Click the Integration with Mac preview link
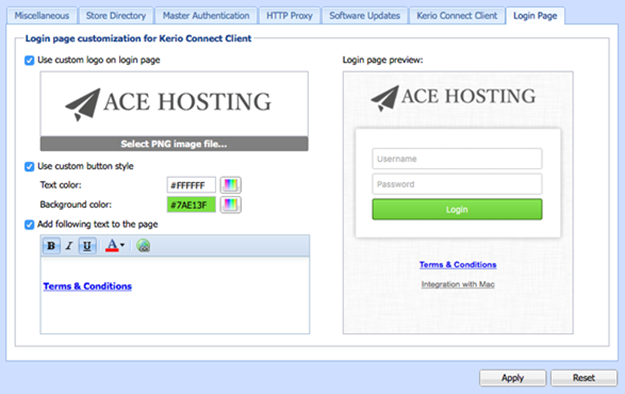This screenshot has height=394, width=625. pos(458,284)
